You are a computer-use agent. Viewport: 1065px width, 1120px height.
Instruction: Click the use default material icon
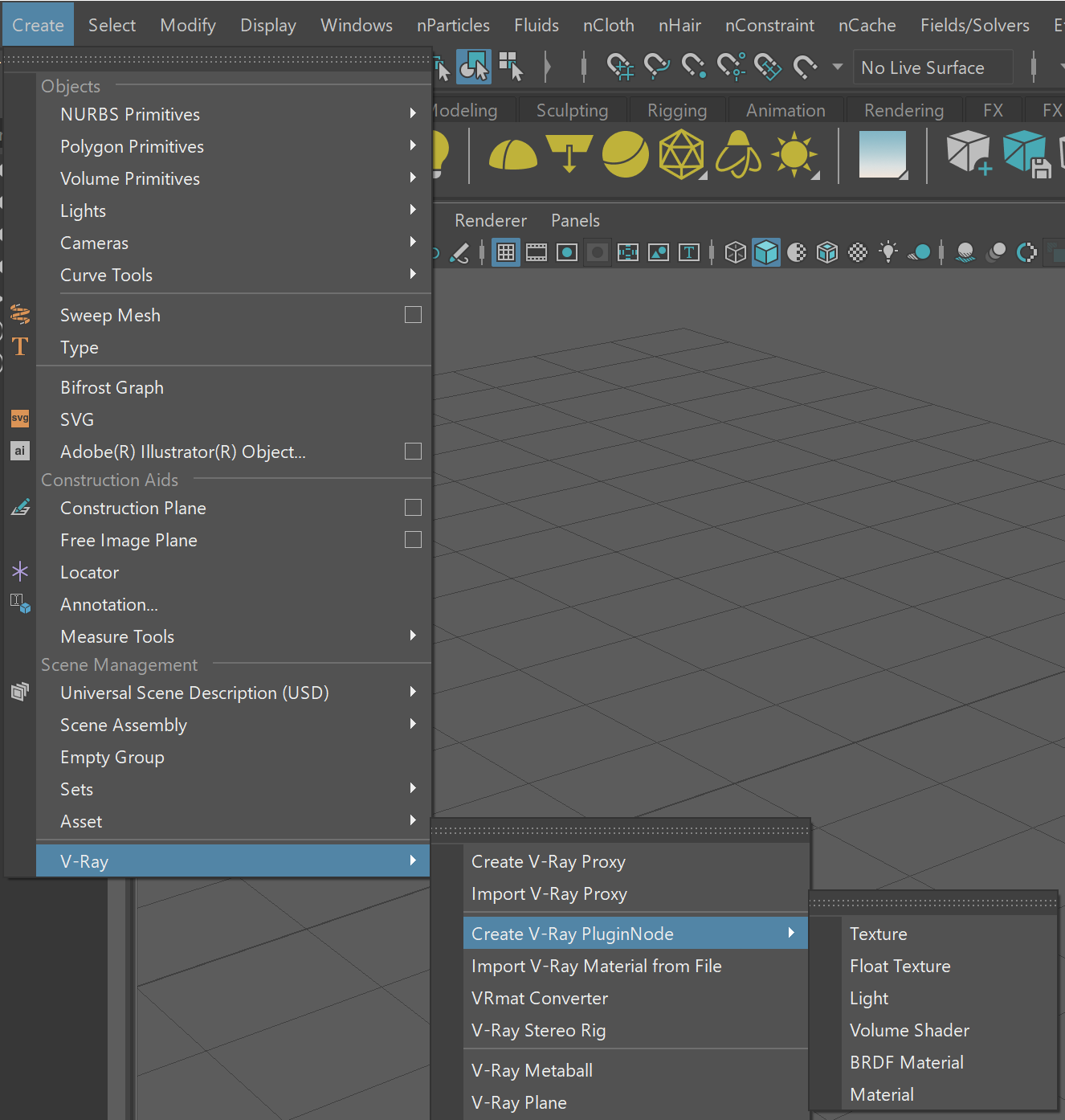797,253
